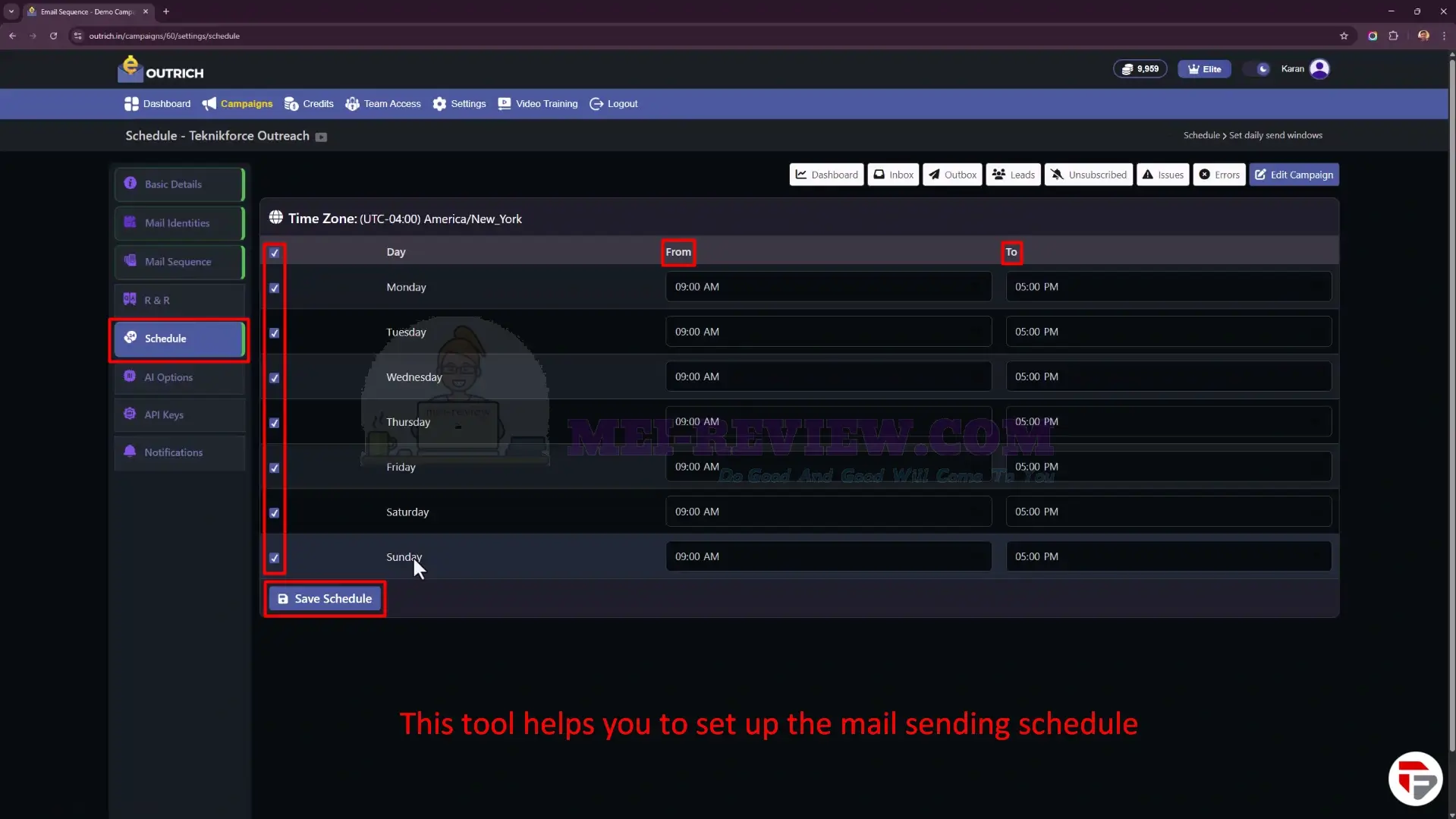Click the user profile avatar icon
This screenshot has width=1456, height=819.
click(x=1319, y=69)
